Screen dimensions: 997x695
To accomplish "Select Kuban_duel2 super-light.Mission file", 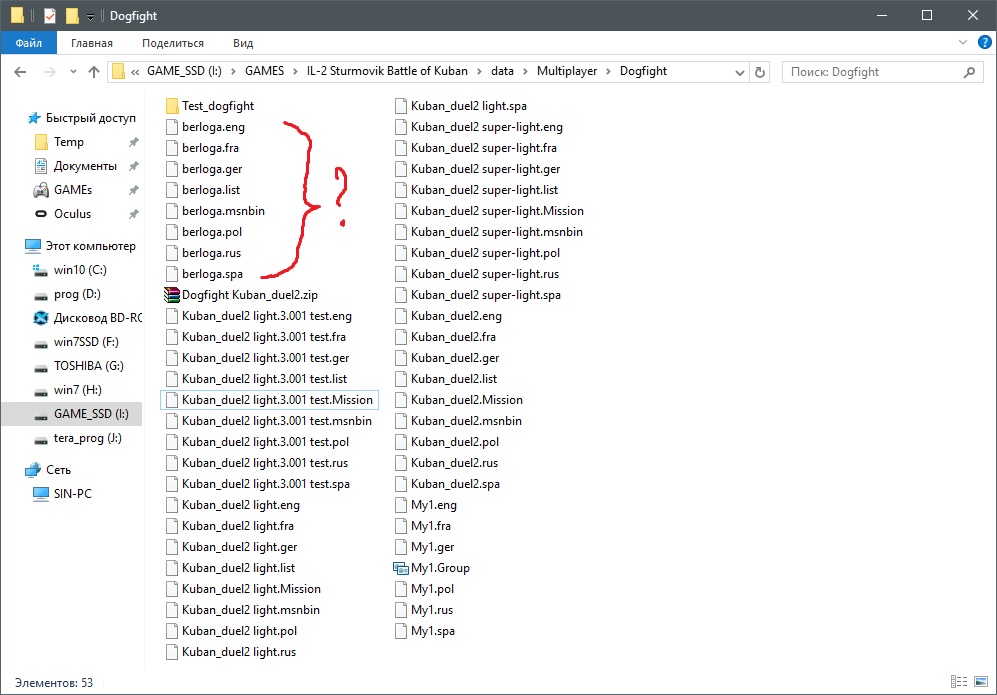I will tap(497, 211).
